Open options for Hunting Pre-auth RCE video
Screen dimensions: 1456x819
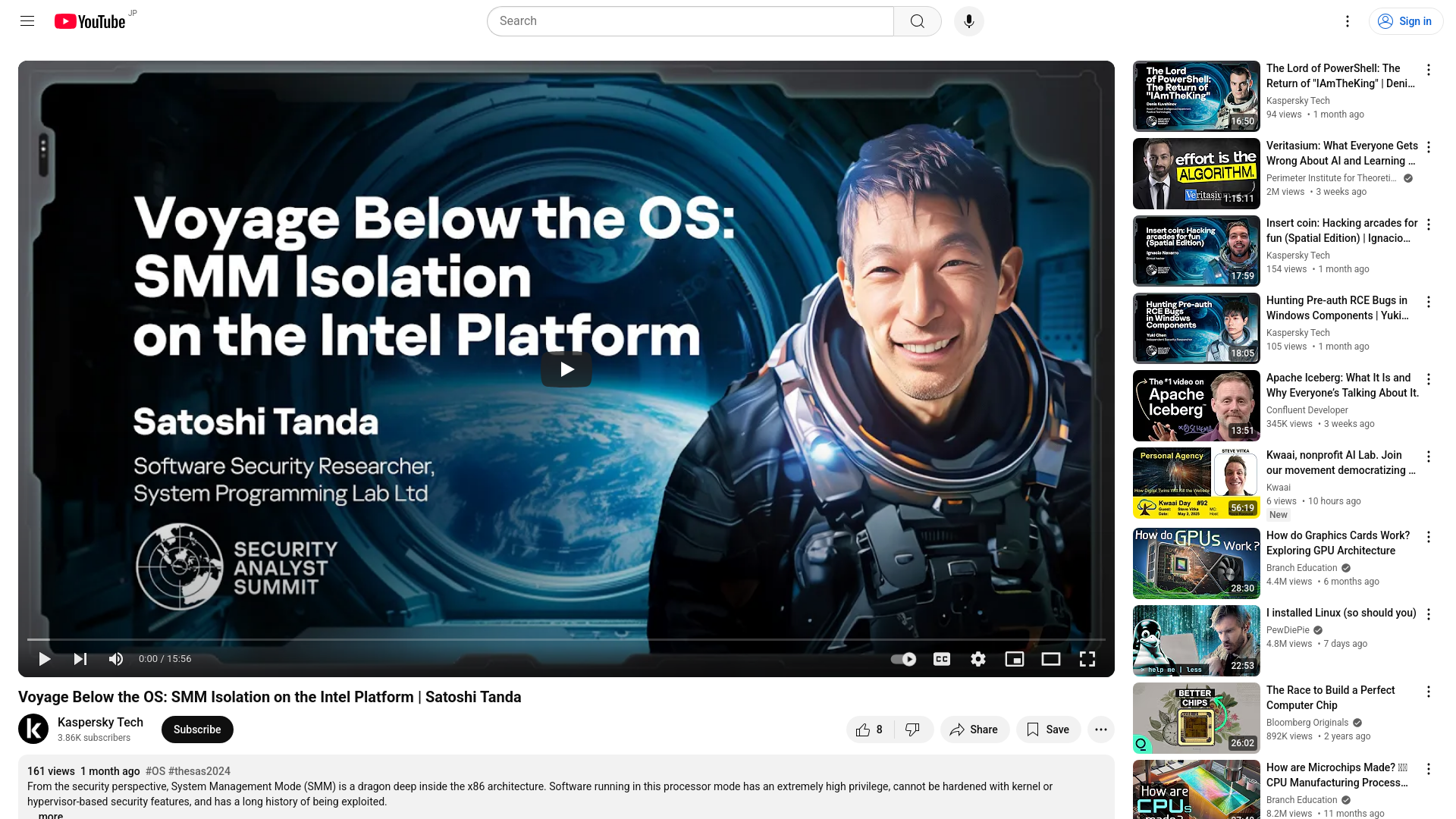click(1429, 302)
